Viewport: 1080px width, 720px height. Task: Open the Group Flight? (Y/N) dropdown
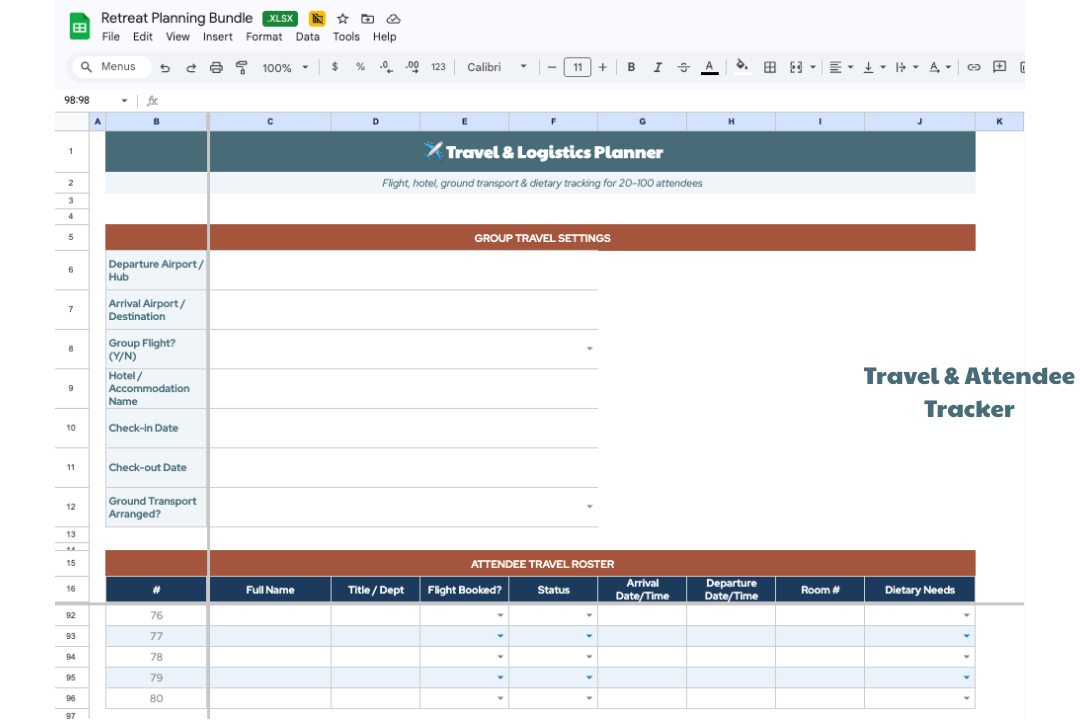pos(589,347)
